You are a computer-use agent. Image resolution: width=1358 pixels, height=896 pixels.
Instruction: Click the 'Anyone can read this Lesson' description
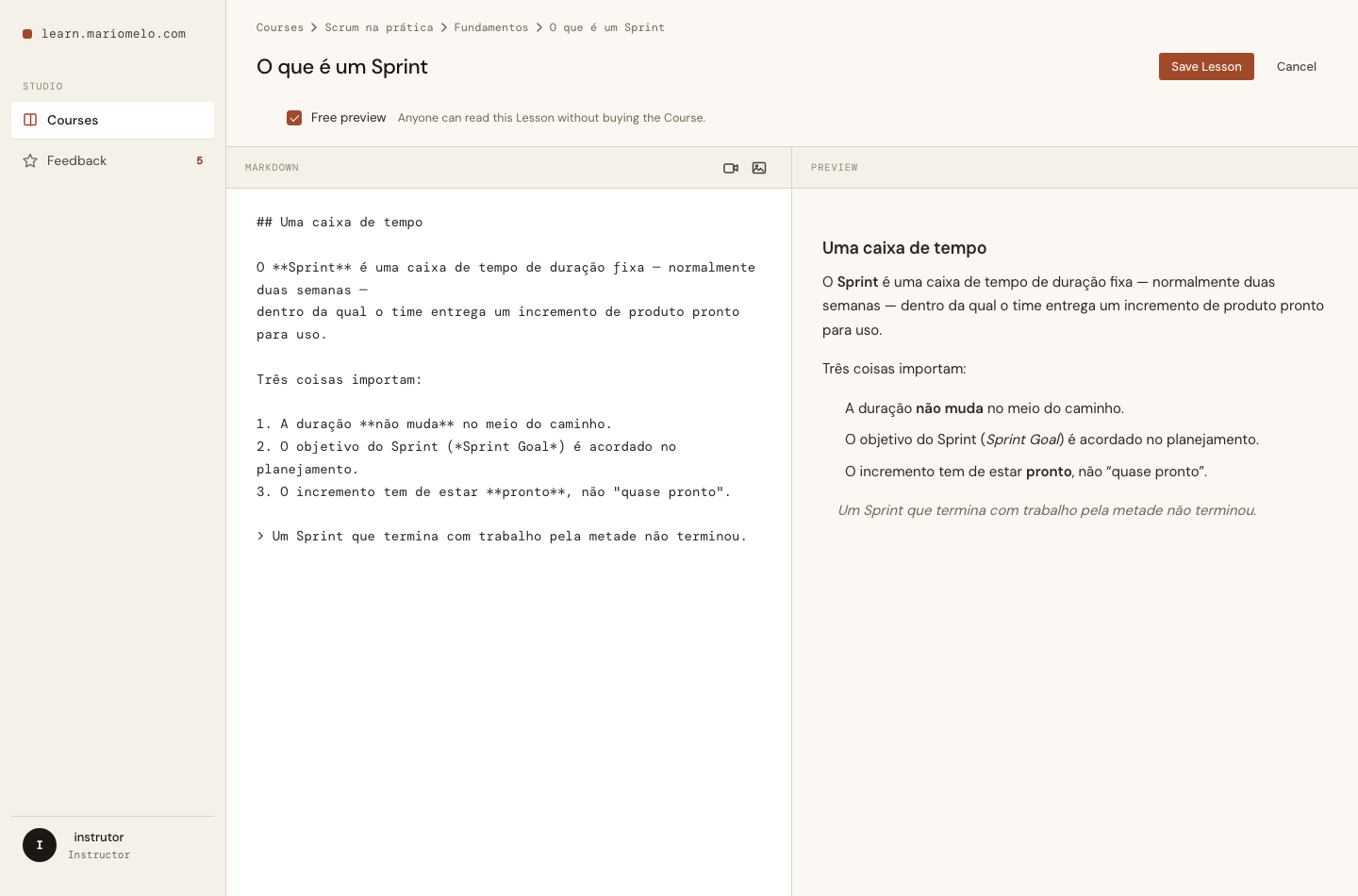(x=552, y=118)
